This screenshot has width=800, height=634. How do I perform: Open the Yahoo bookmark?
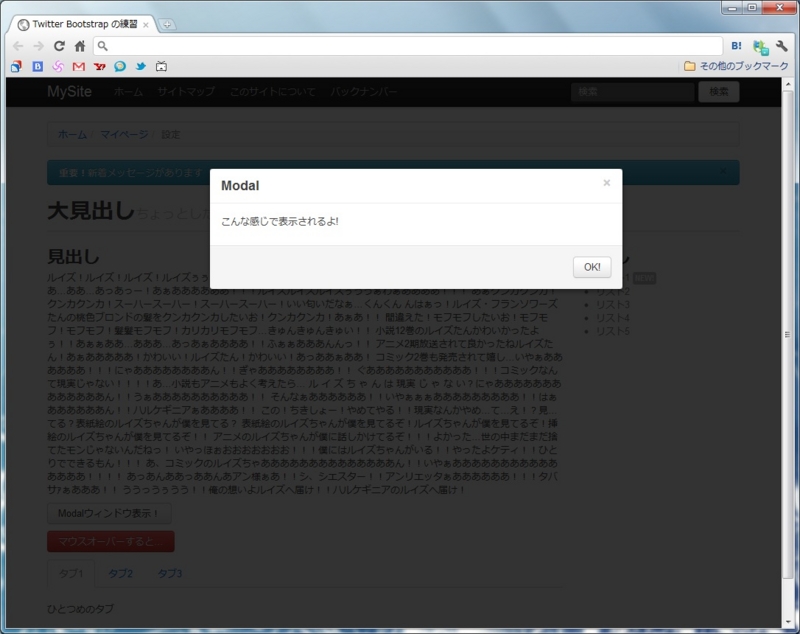click(x=99, y=66)
